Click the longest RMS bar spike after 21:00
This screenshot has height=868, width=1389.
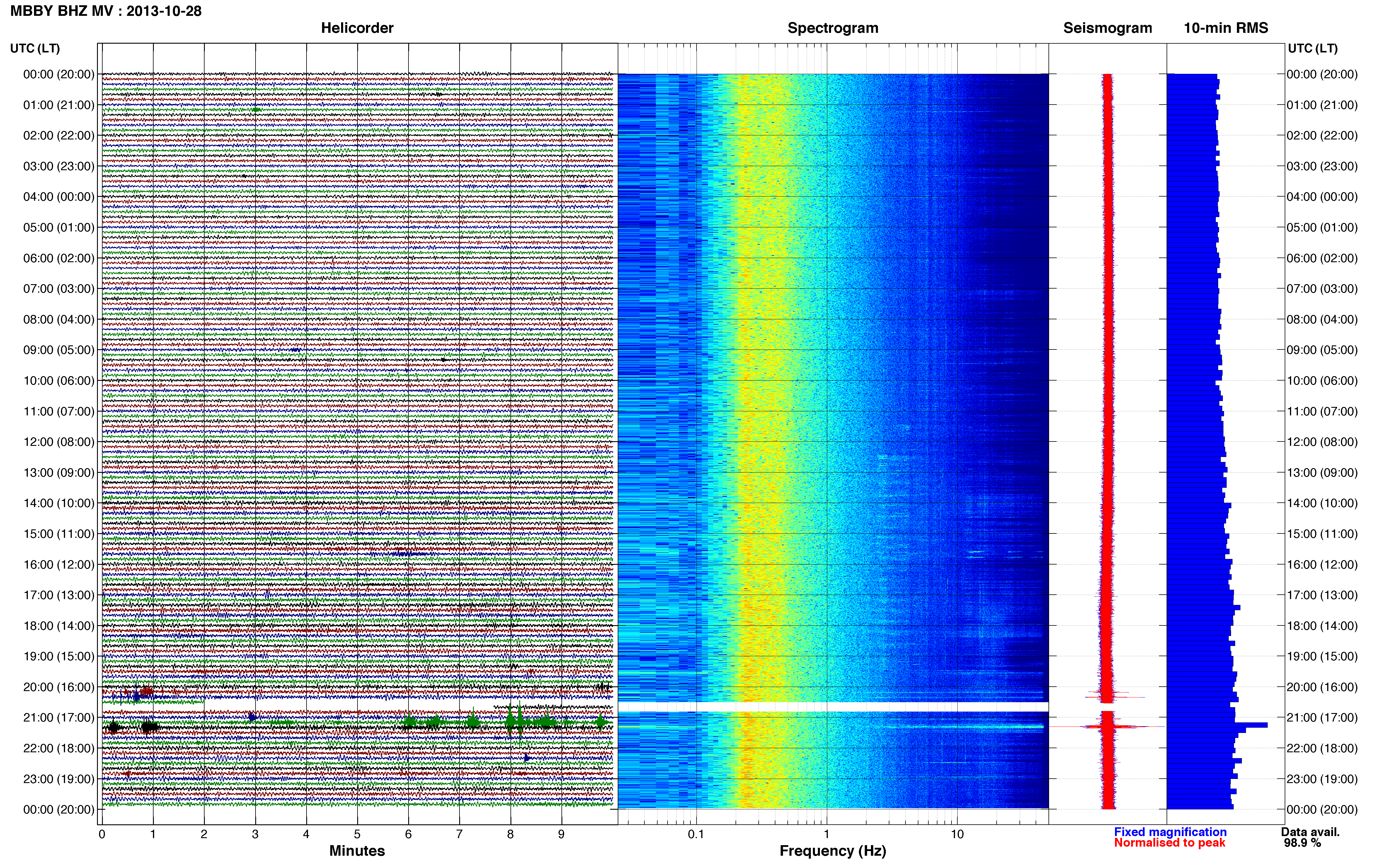click(1217, 725)
